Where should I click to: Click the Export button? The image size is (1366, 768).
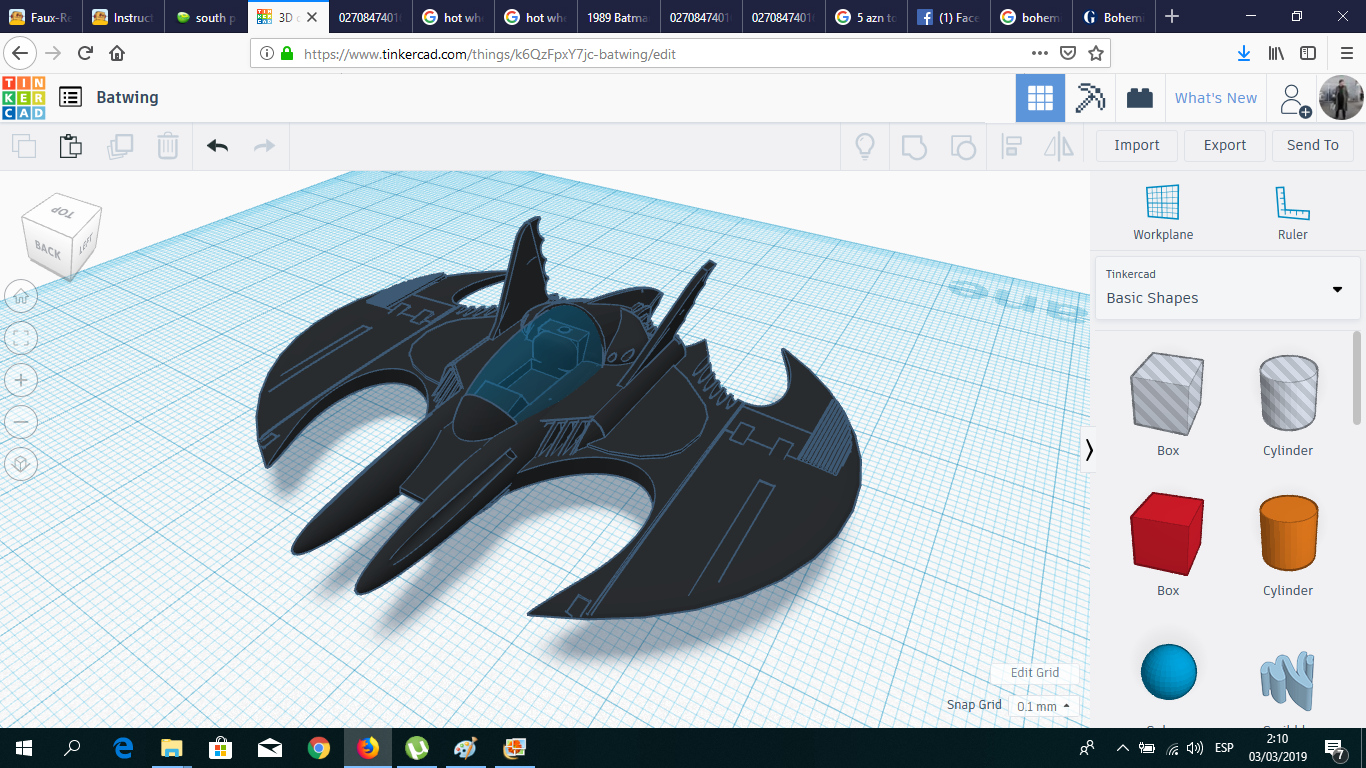pos(1224,145)
